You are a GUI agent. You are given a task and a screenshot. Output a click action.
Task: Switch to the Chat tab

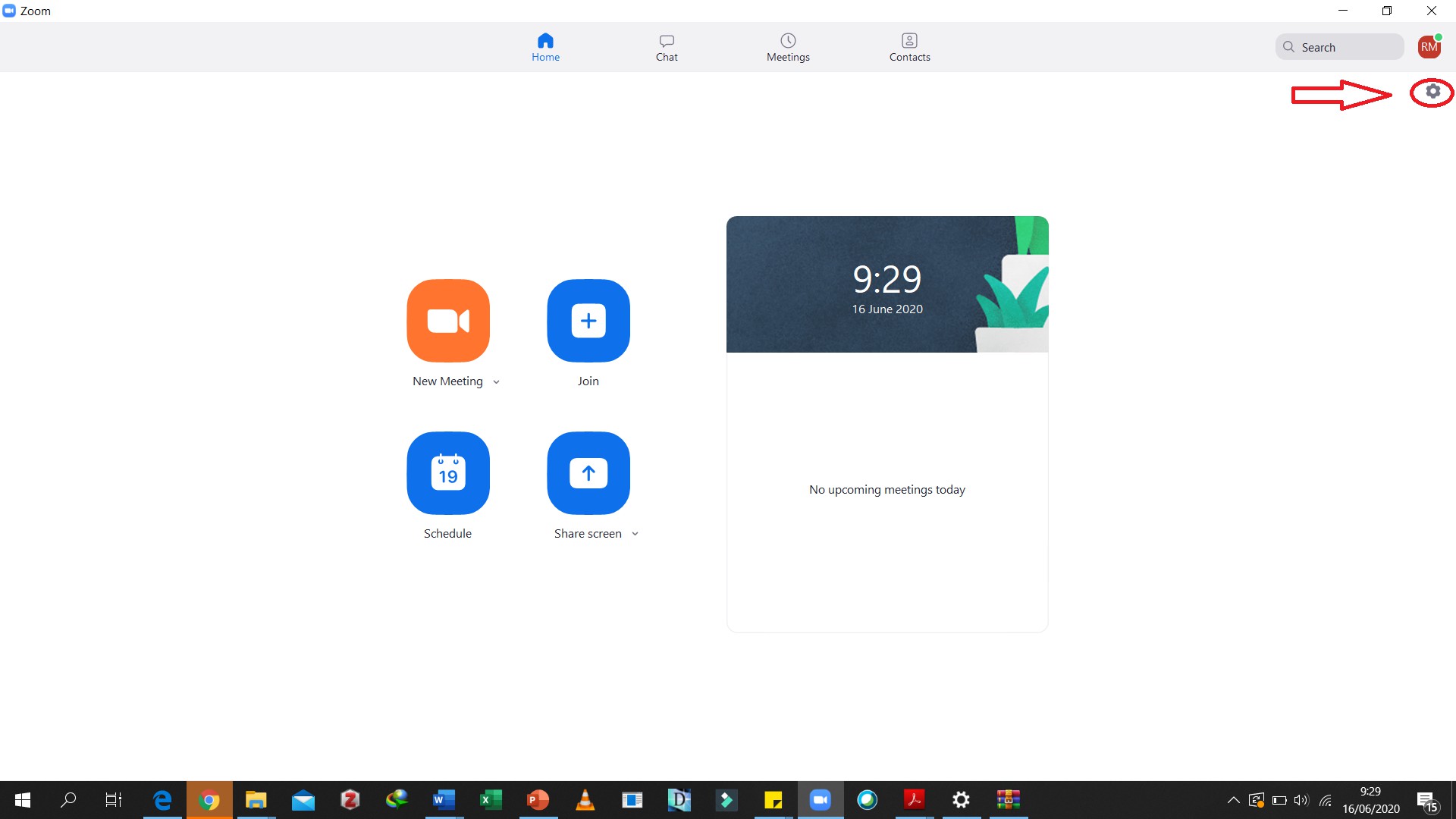tap(667, 47)
